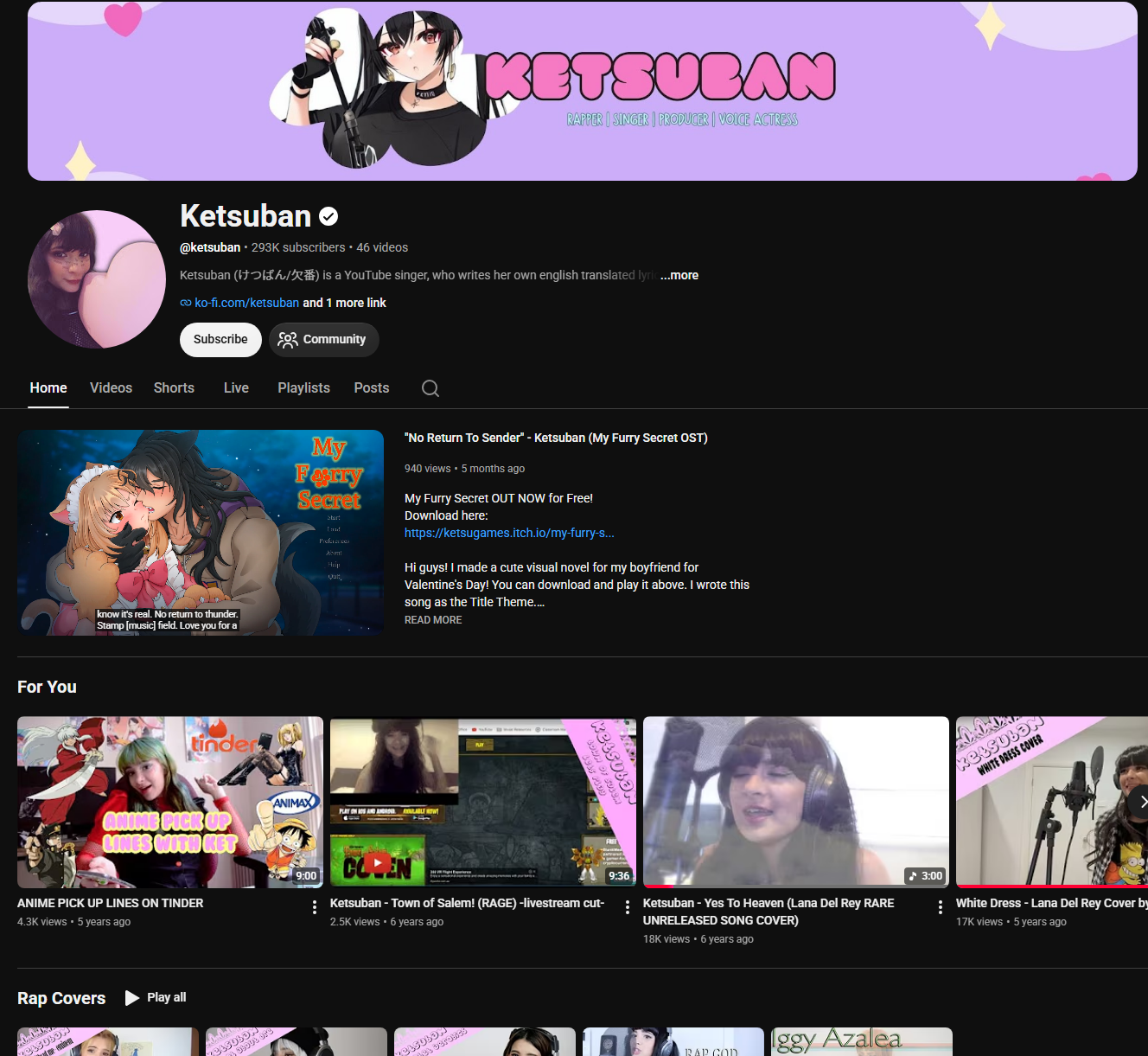Image resolution: width=1148 pixels, height=1056 pixels.
Task: Click the verified checkmark badge beside Ketsuban
Action: [x=328, y=216]
